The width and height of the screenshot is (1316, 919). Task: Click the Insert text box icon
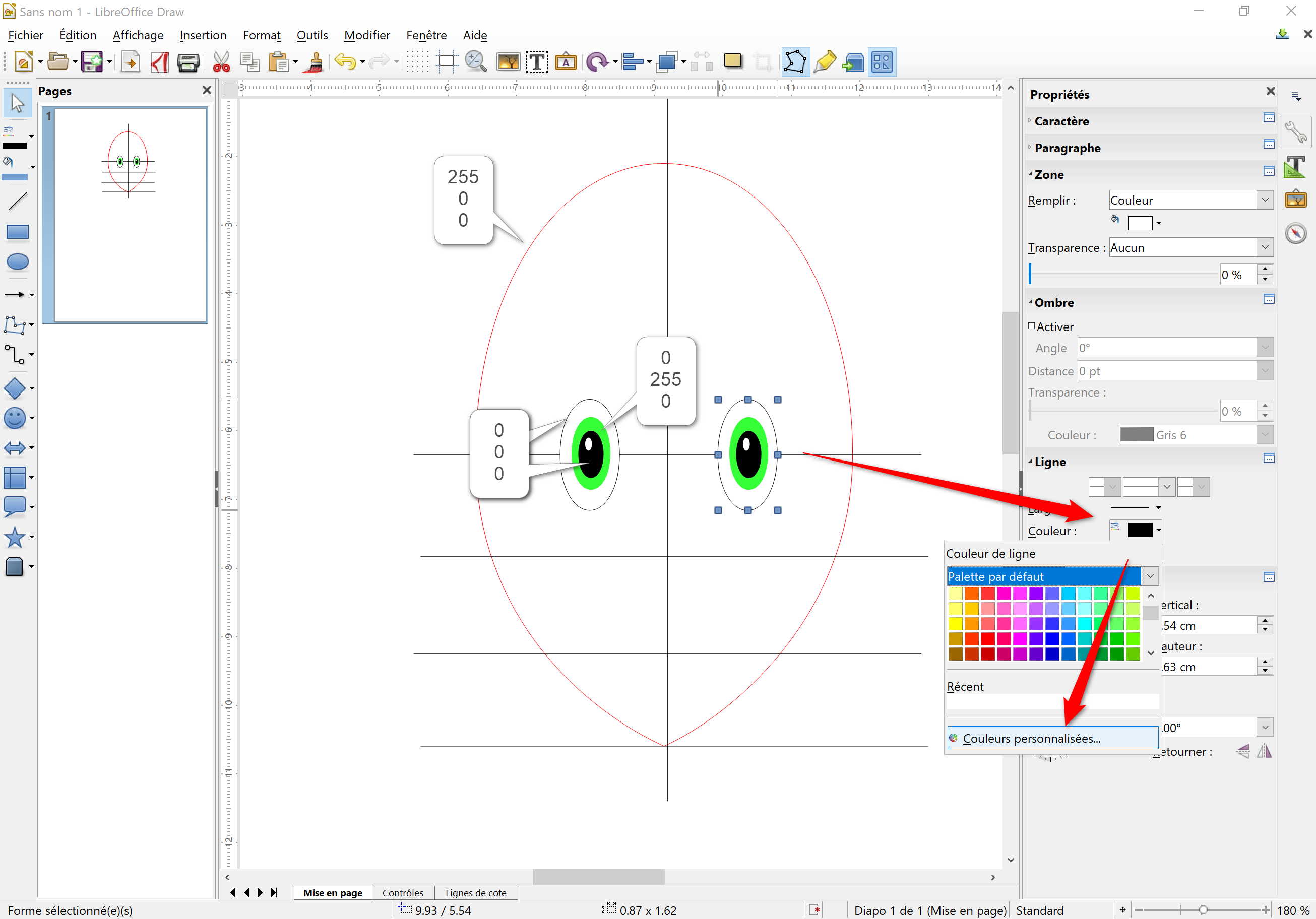537,61
